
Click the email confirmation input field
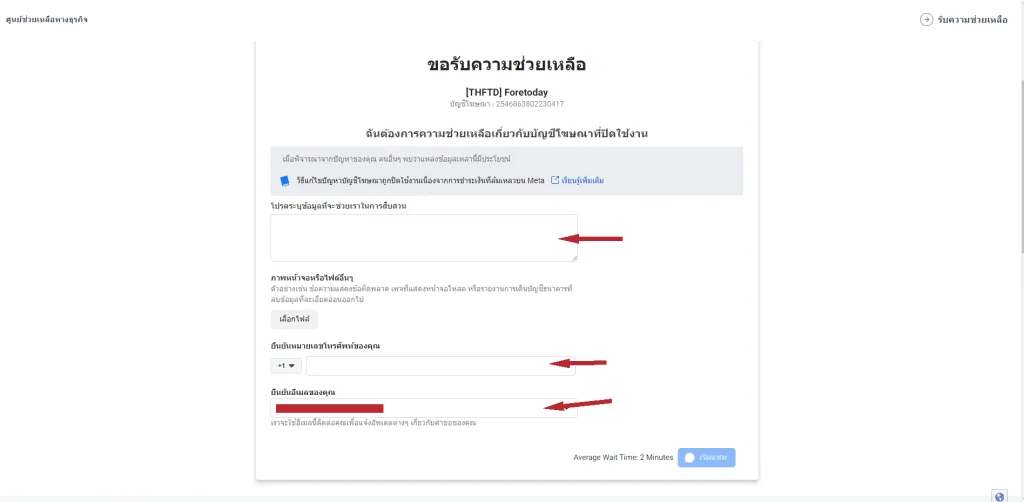tap(424, 408)
